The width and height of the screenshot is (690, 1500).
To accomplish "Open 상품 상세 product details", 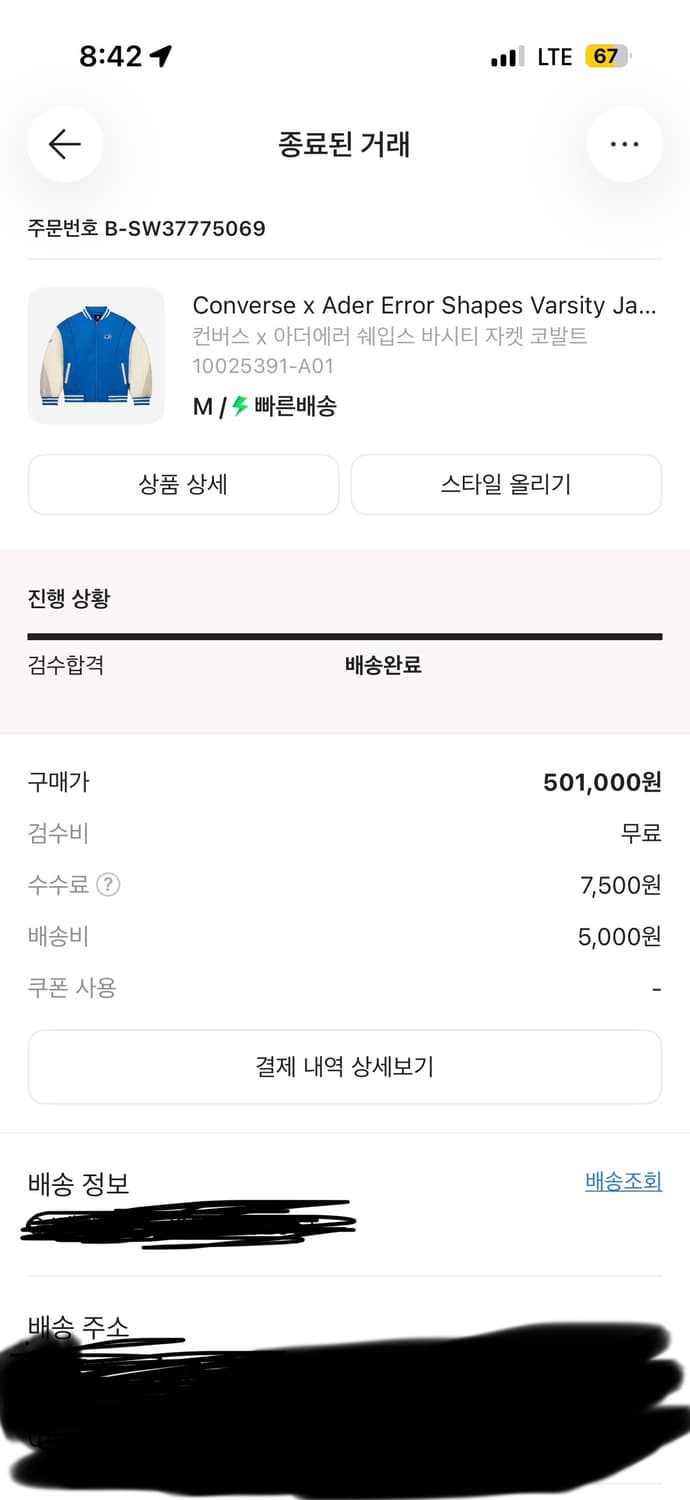I will coord(183,484).
